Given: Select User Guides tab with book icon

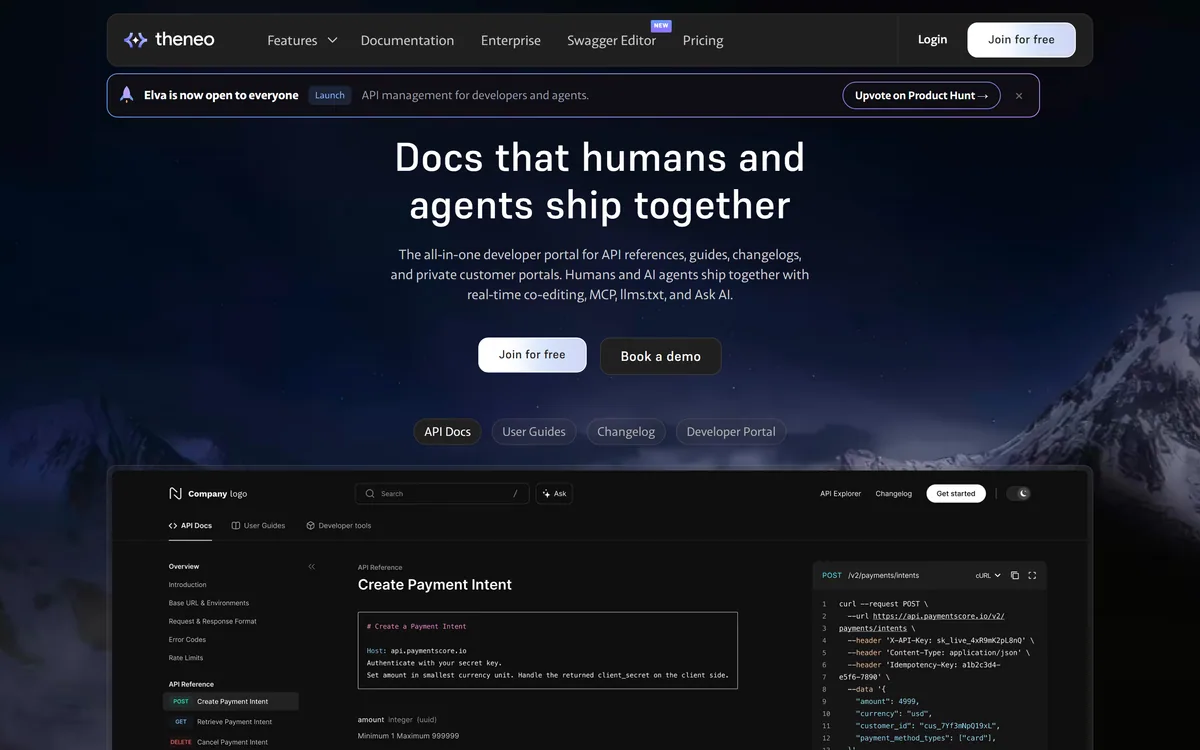Looking at the screenshot, I should 258,526.
